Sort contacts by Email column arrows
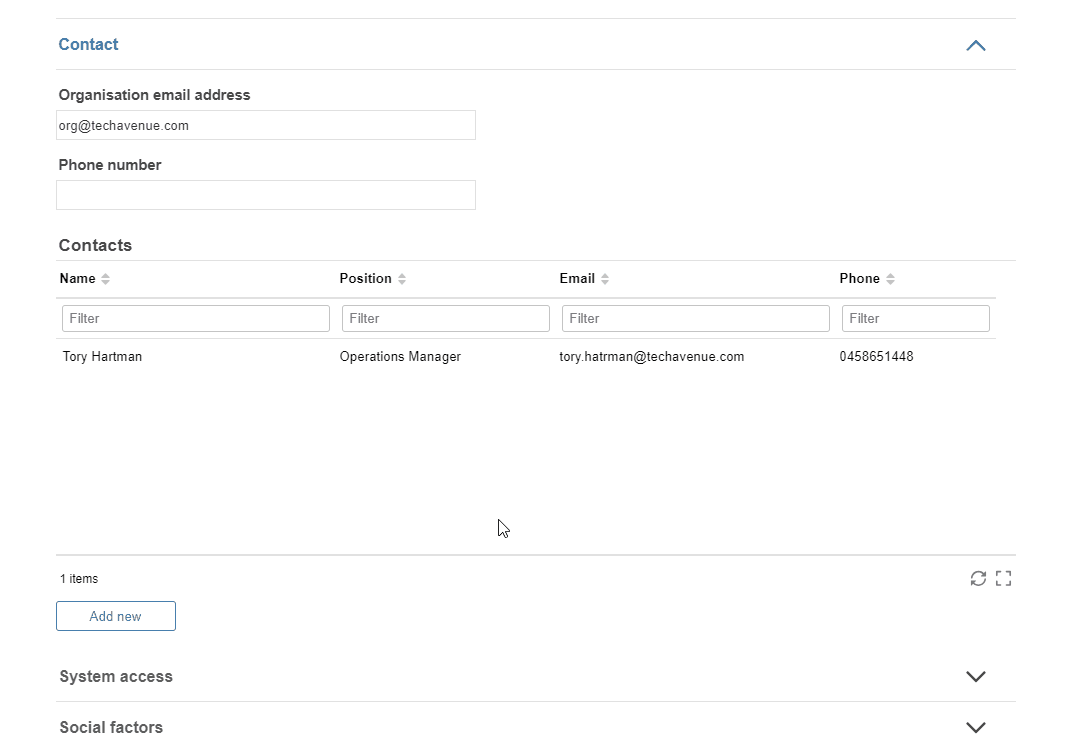Image resolution: width=1068 pixels, height=737 pixels. tap(605, 279)
